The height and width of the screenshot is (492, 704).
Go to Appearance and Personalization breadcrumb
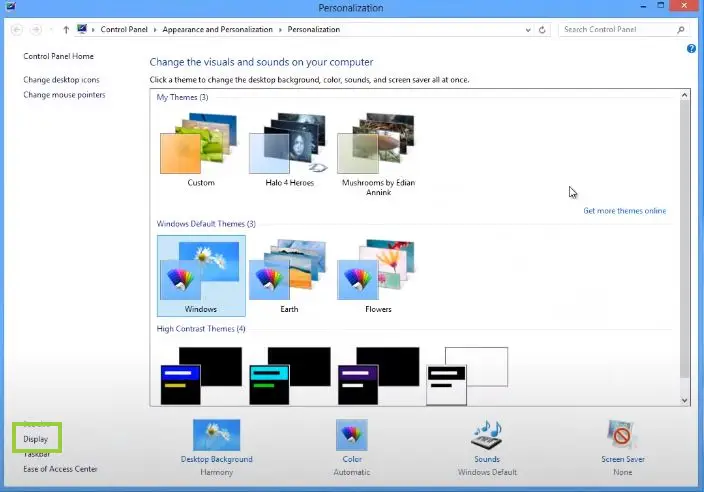(217, 29)
